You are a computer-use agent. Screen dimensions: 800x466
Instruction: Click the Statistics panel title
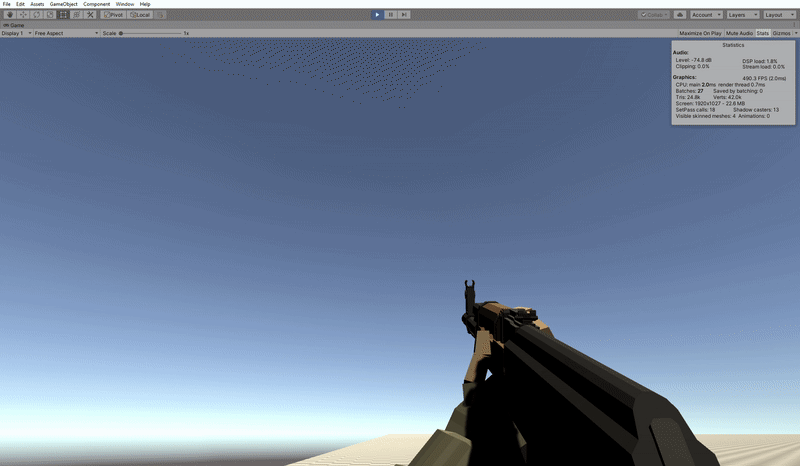click(x=733, y=45)
